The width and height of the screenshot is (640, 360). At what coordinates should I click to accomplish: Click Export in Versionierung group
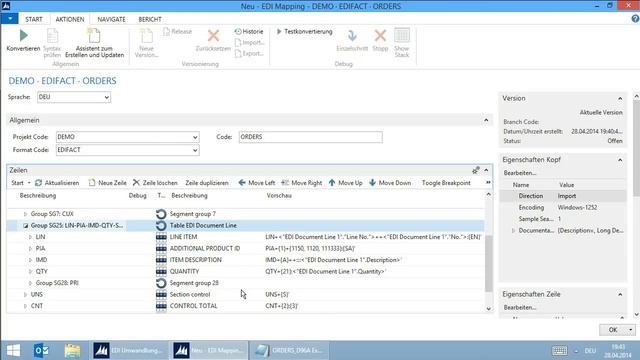pos(249,53)
